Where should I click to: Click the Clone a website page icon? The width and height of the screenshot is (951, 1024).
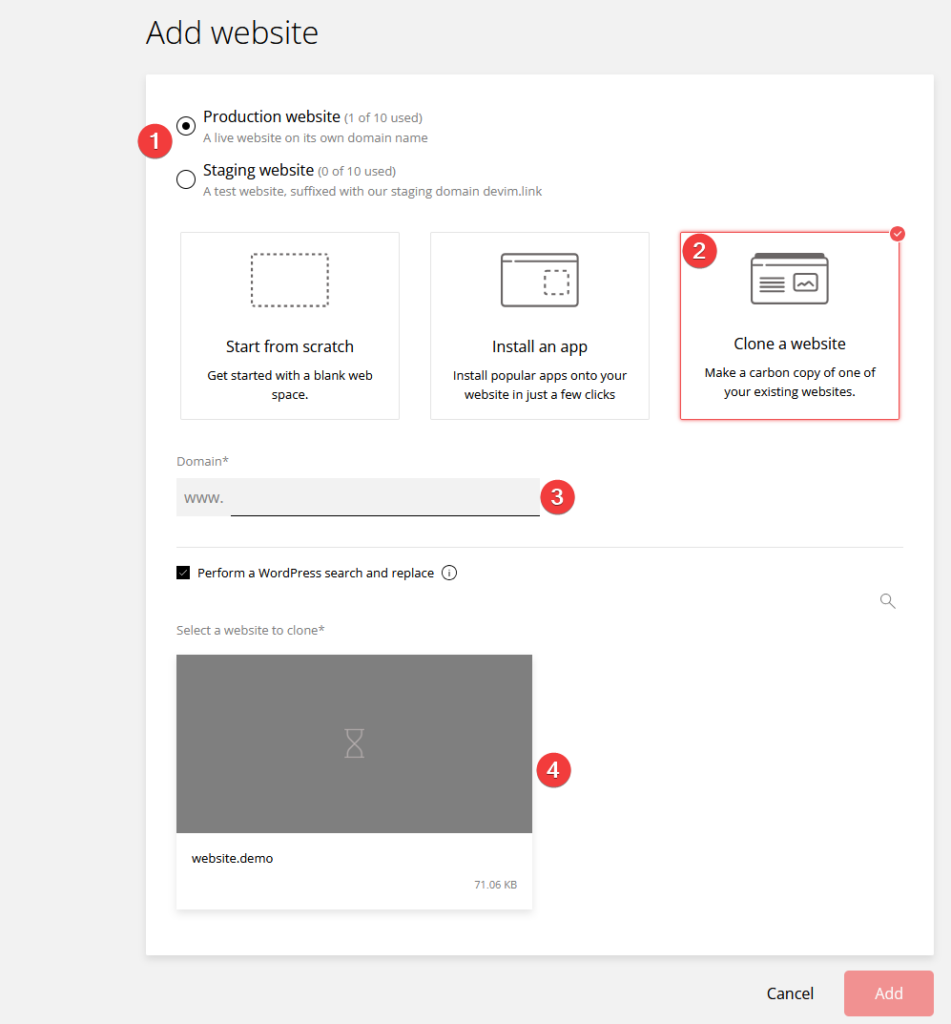pos(790,278)
